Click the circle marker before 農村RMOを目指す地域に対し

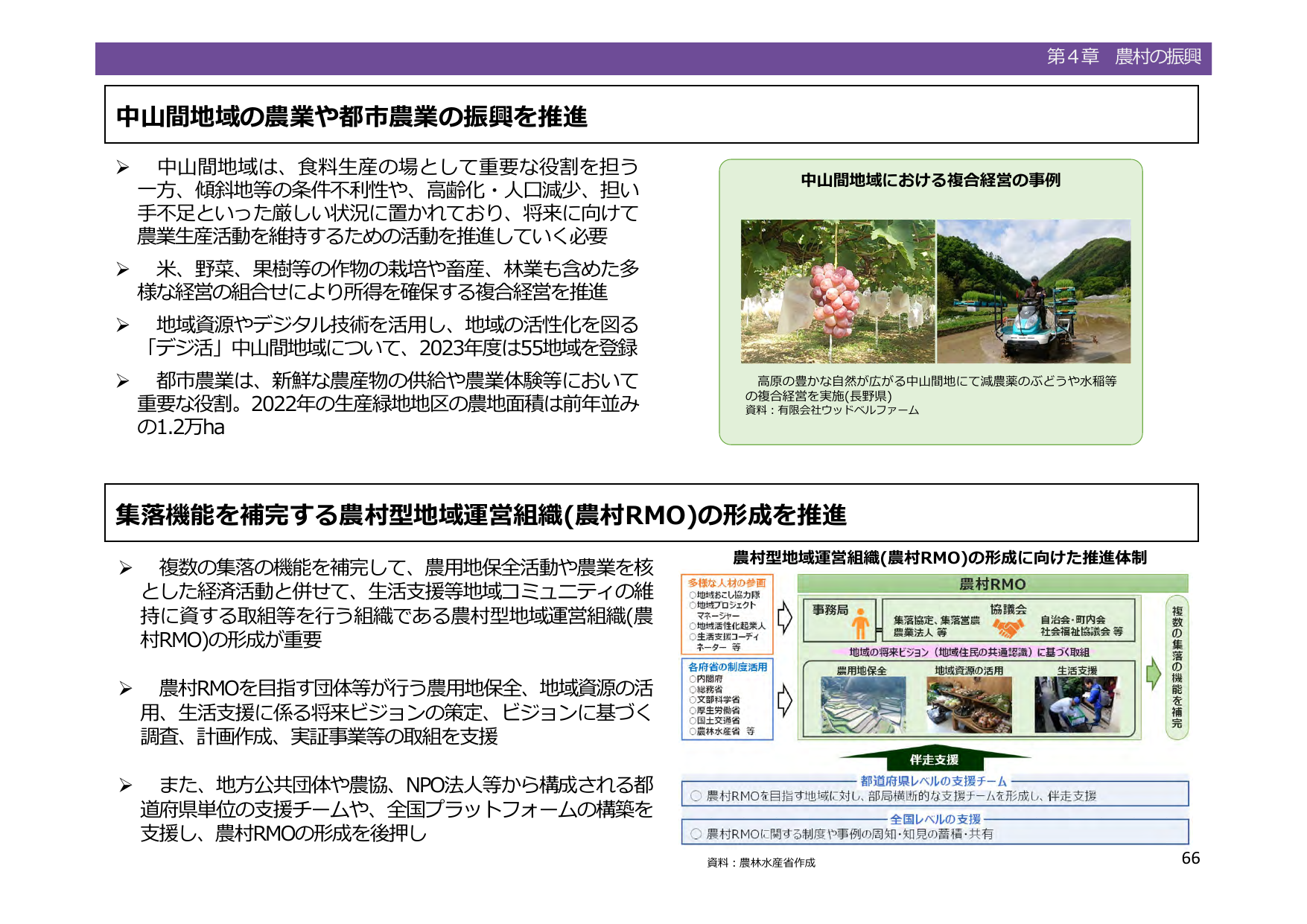[696, 796]
